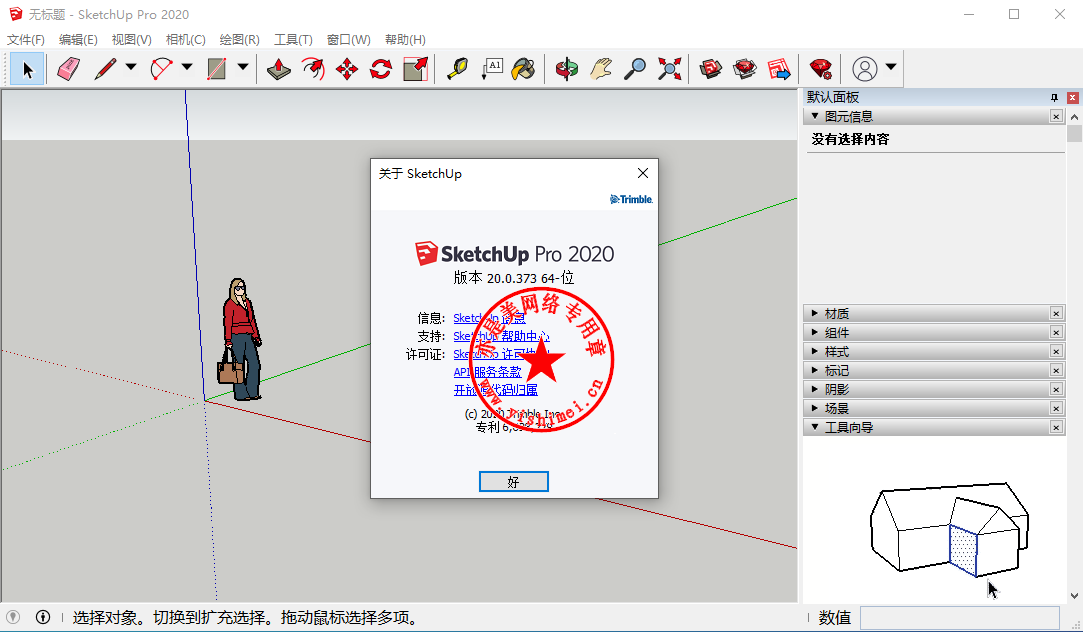Select the Zoom Extents tool

click(x=669, y=69)
